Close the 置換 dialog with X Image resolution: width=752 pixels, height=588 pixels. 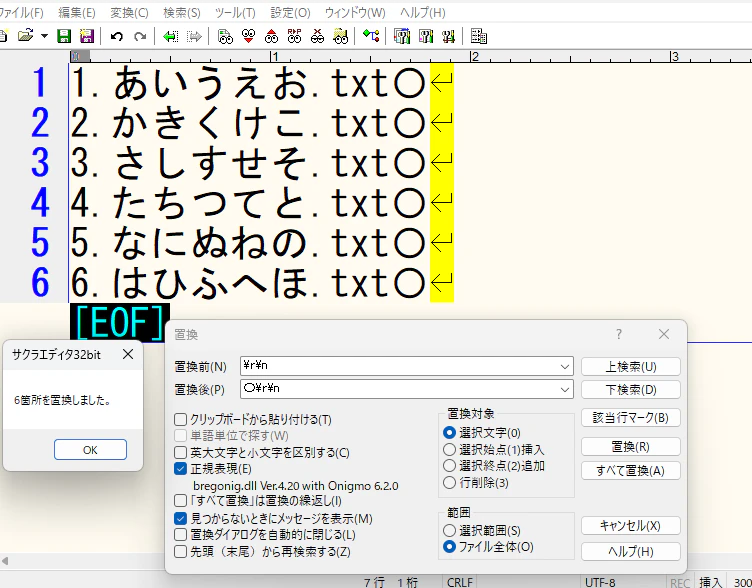tap(664, 334)
